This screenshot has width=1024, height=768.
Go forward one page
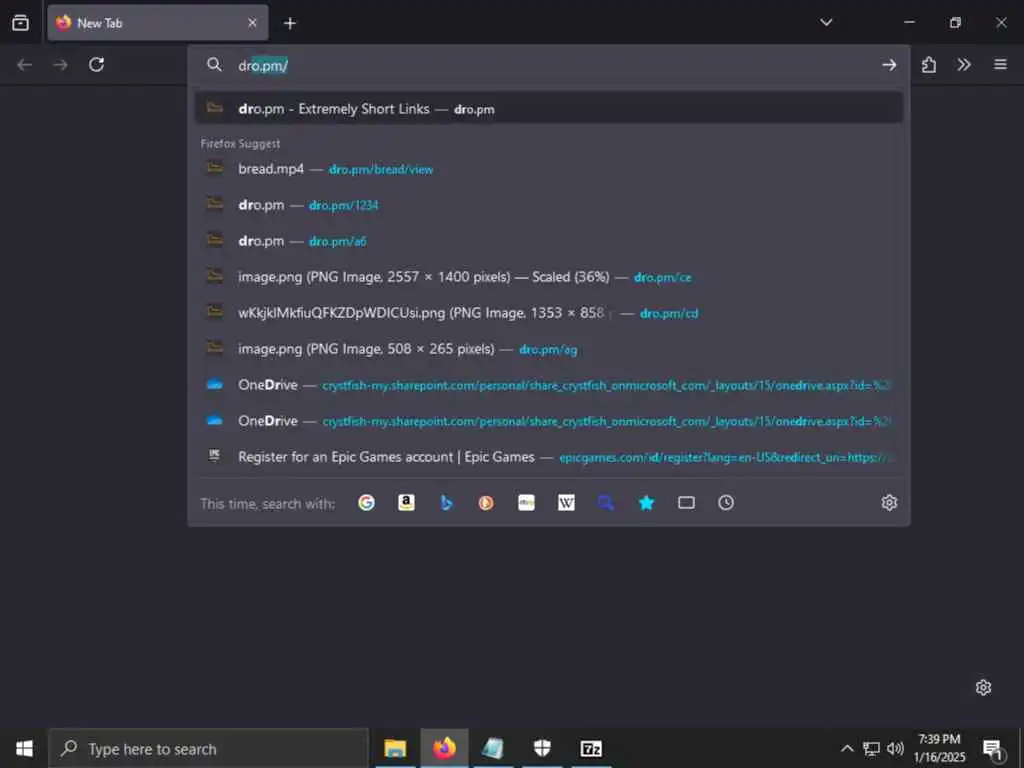[x=60, y=65]
